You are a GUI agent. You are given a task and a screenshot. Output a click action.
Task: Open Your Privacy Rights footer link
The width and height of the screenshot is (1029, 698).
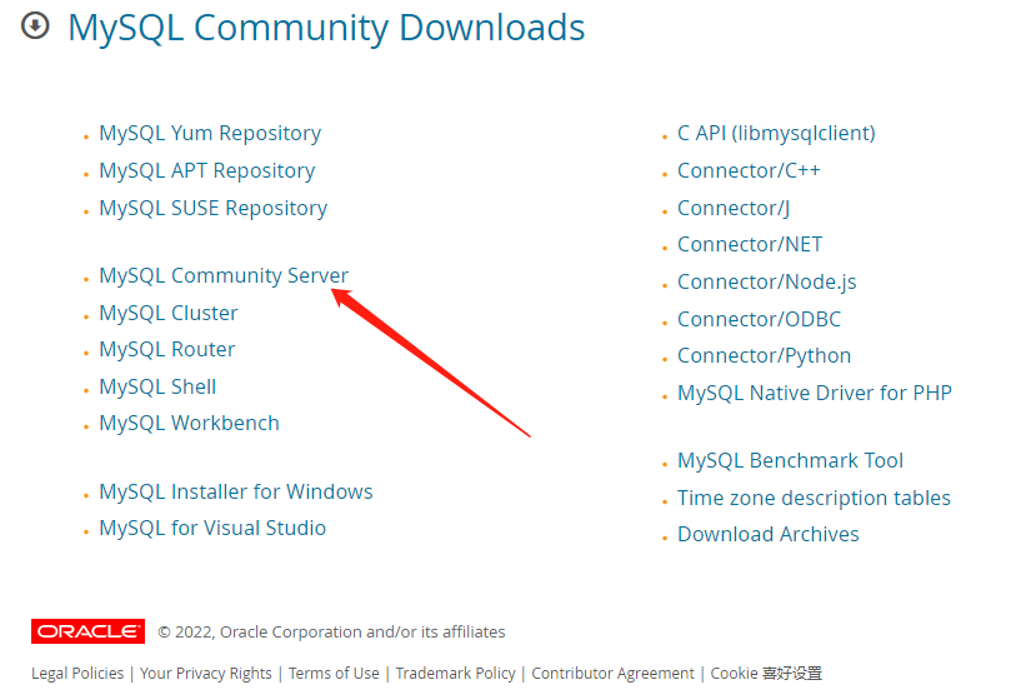click(205, 673)
